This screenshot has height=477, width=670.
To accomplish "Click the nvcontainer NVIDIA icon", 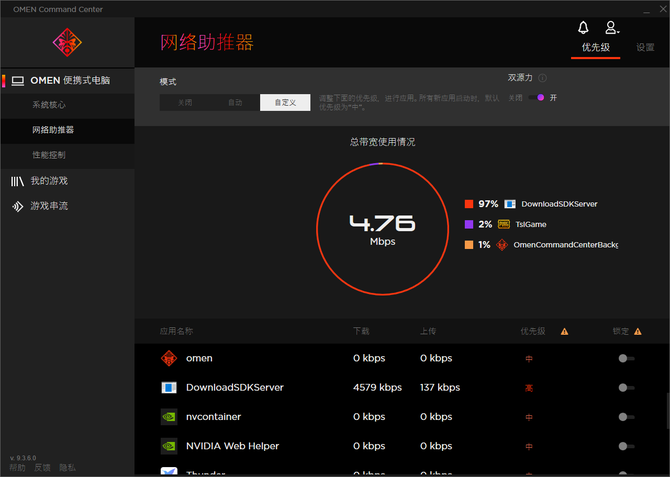I will [169, 417].
